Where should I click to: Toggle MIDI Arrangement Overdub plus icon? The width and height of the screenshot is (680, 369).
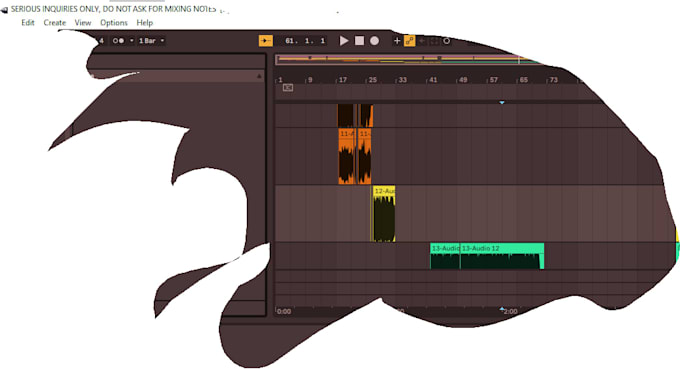(x=397, y=41)
